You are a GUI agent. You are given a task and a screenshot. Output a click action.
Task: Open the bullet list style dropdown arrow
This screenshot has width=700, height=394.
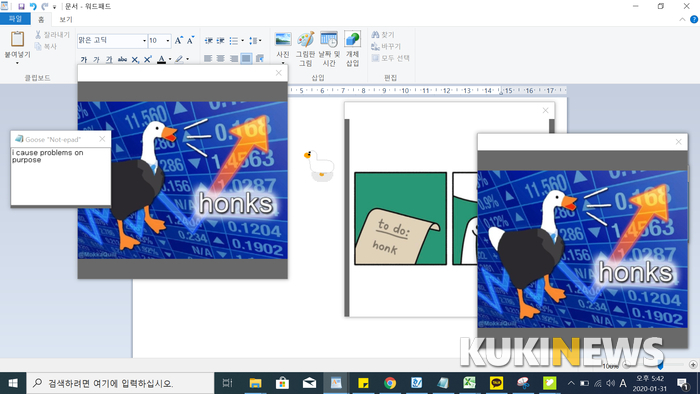click(x=242, y=41)
